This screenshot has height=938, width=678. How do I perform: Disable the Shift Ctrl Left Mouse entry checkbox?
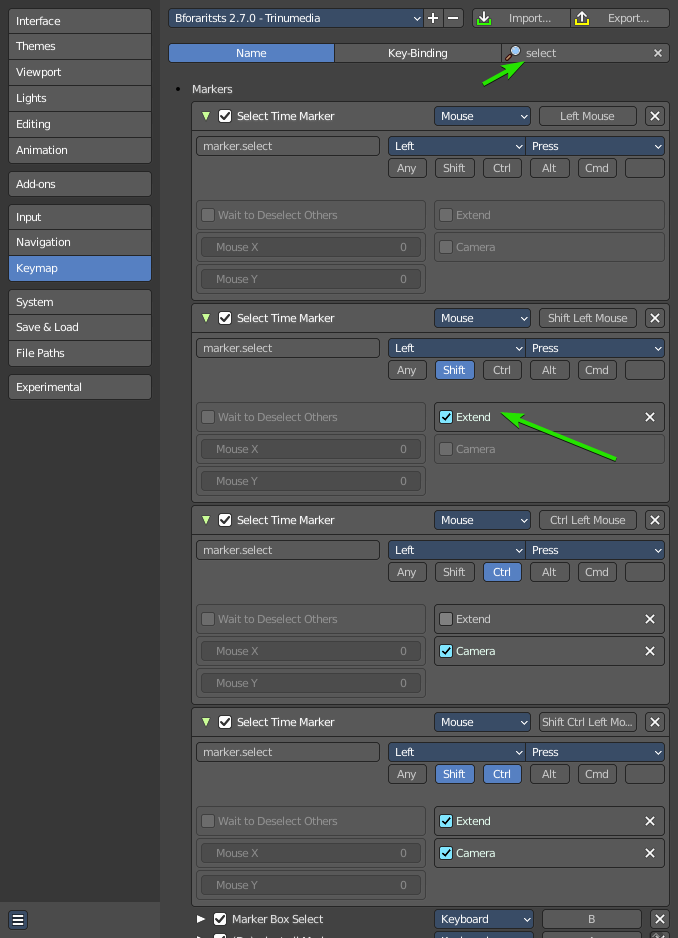225,722
